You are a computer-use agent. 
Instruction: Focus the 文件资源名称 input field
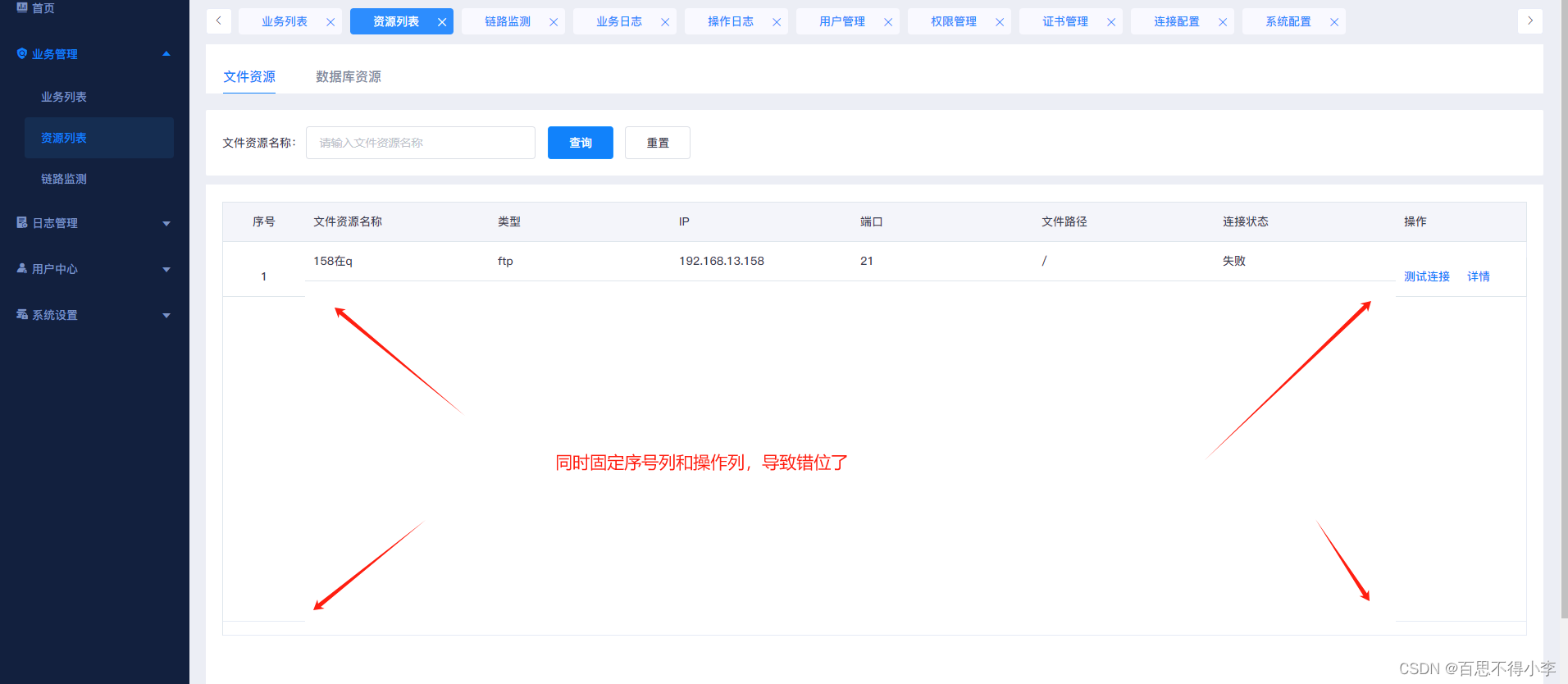click(x=421, y=143)
